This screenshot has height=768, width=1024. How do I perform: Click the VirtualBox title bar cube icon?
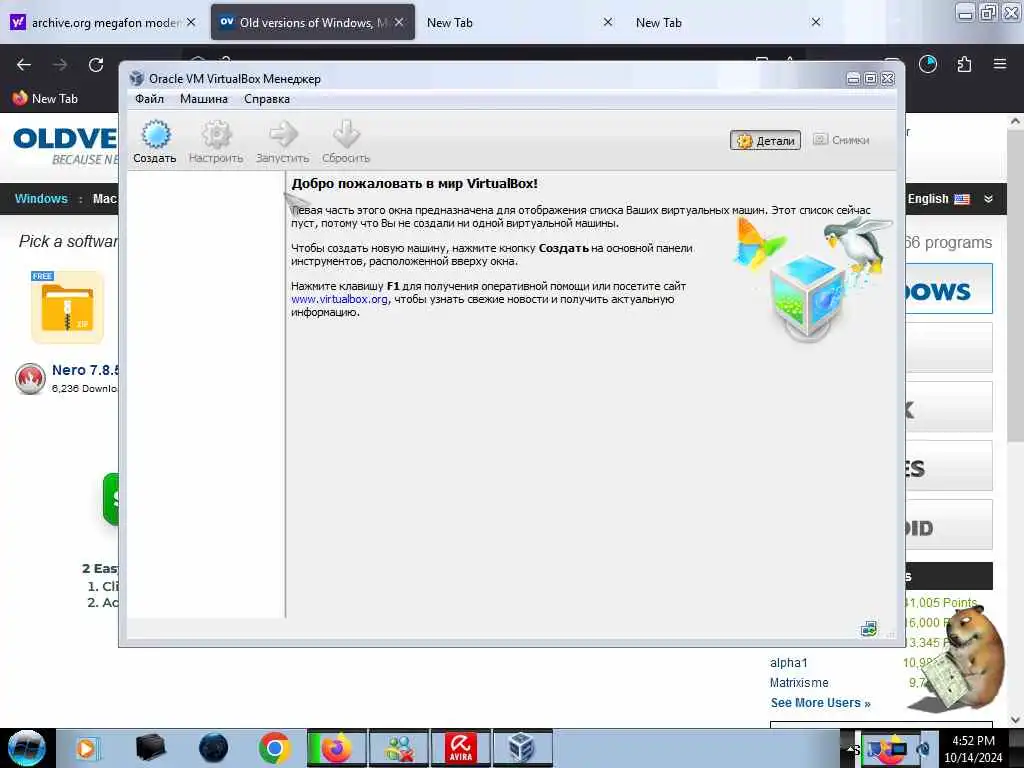coord(136,78)
